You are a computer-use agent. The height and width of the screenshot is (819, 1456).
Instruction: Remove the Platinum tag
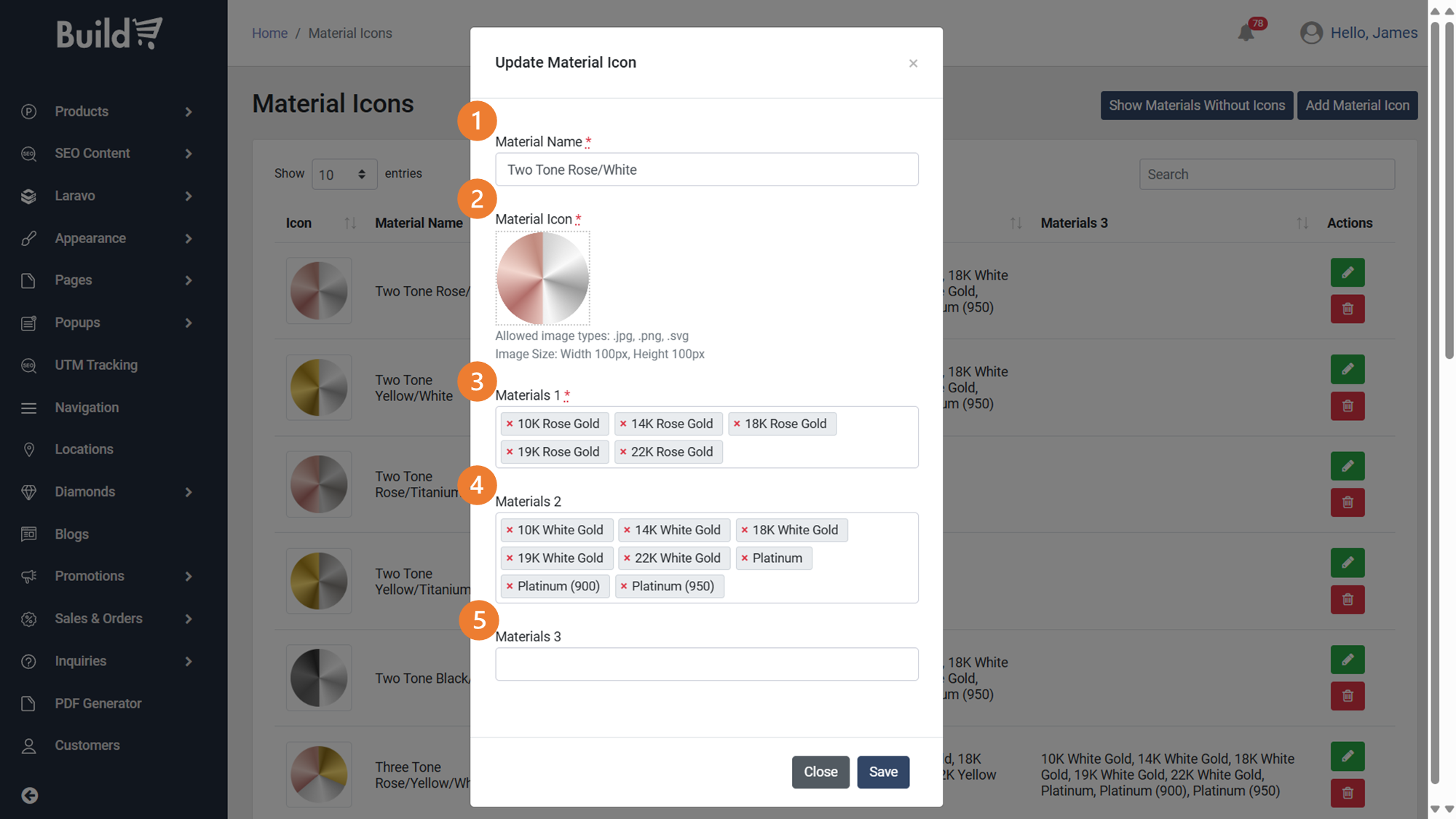tap(745, 558)
